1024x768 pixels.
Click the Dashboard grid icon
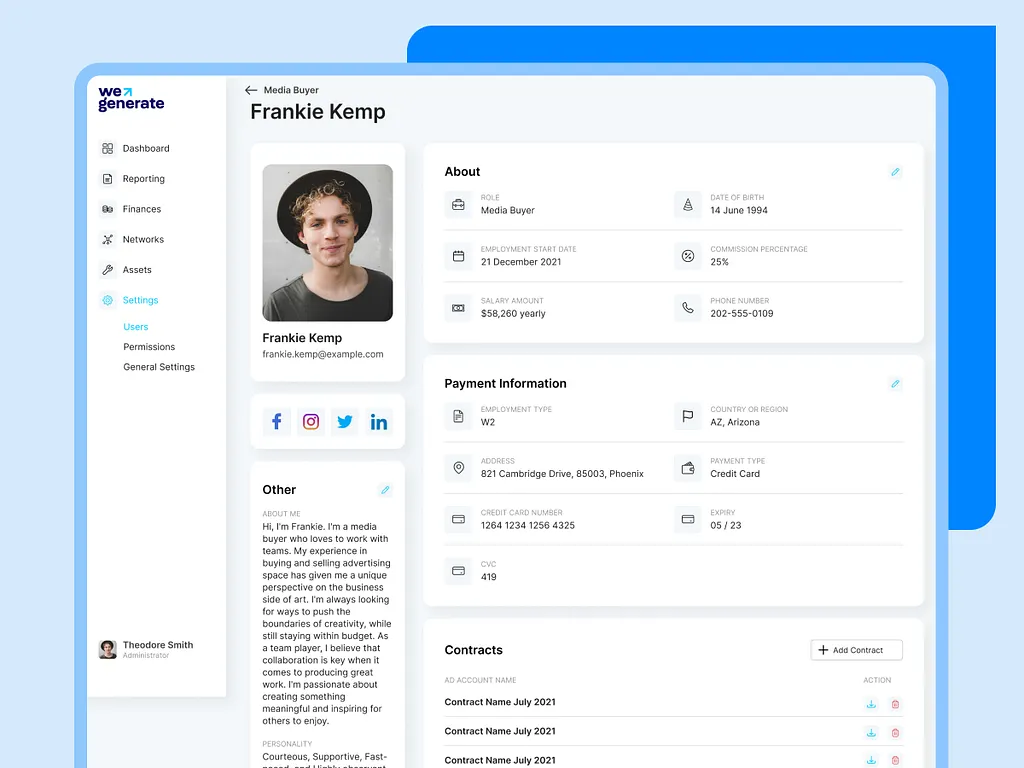(108, 148)
